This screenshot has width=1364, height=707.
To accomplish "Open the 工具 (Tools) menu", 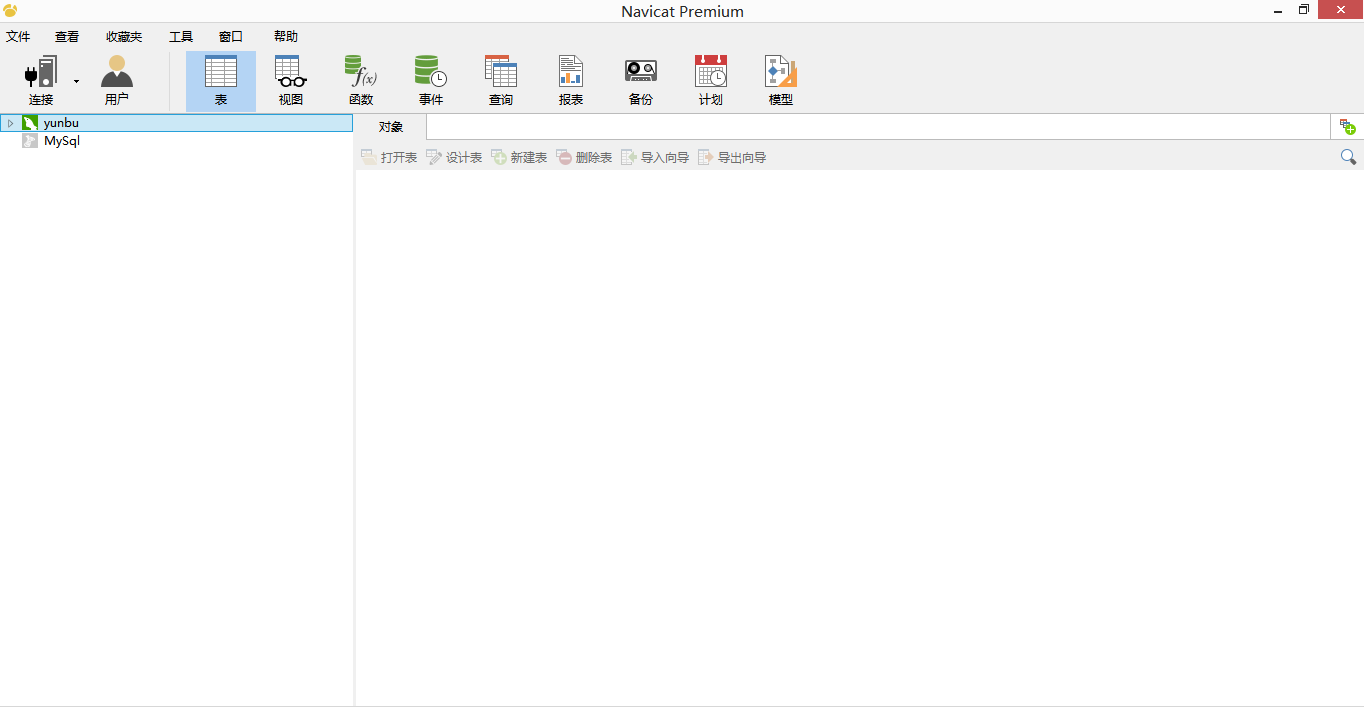I will 181,36.
